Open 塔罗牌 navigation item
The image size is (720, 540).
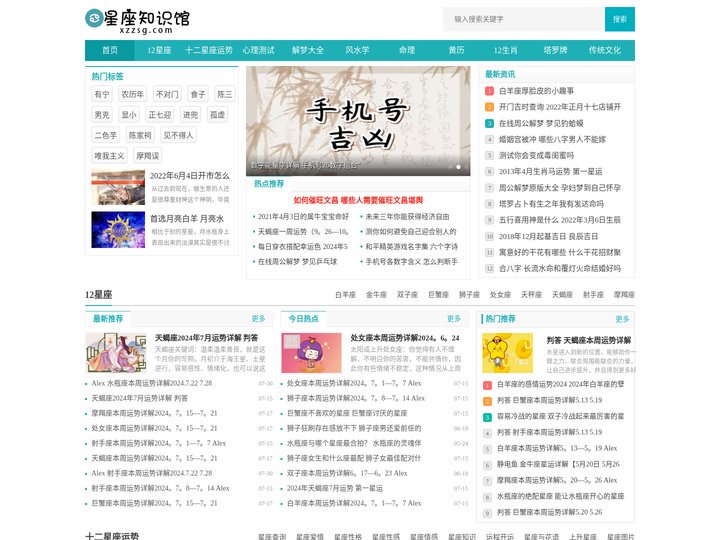(555, 51)
